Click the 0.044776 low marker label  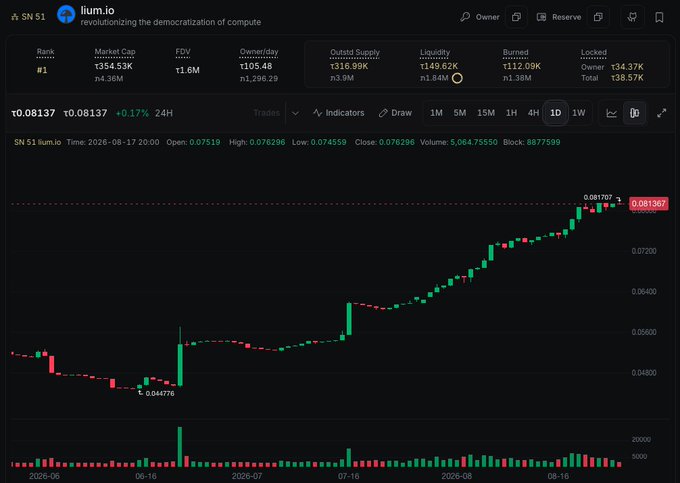(160, 394)
